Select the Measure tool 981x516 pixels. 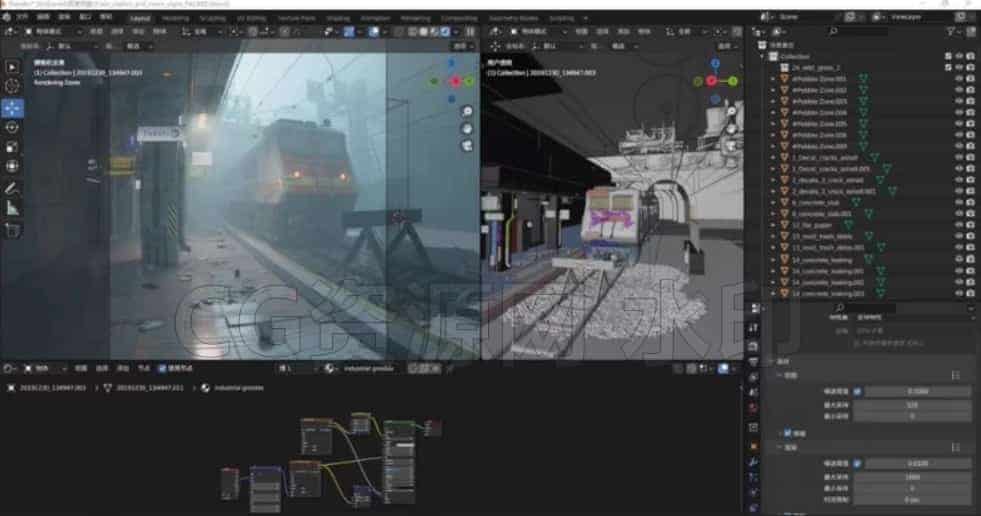[x=12, y=208]
